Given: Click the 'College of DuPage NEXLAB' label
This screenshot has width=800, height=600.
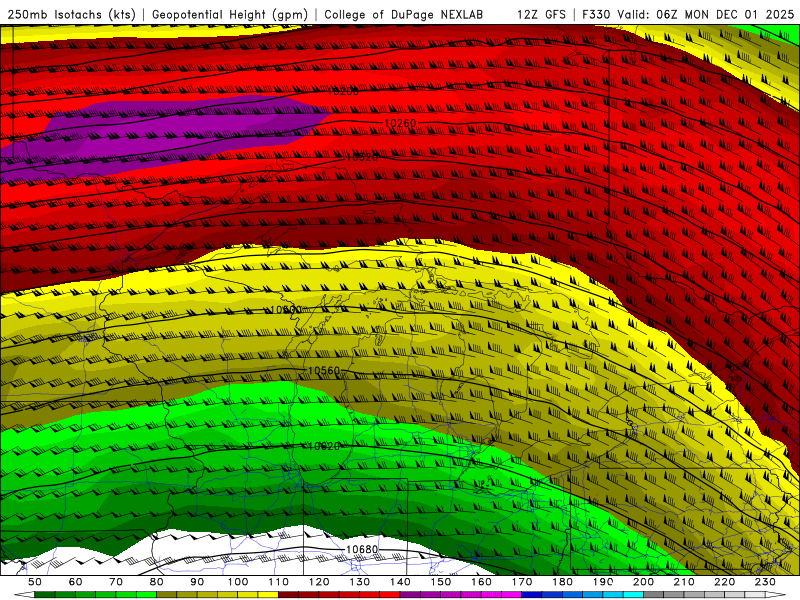Looking at the screenshot, I should pos(403,14).
